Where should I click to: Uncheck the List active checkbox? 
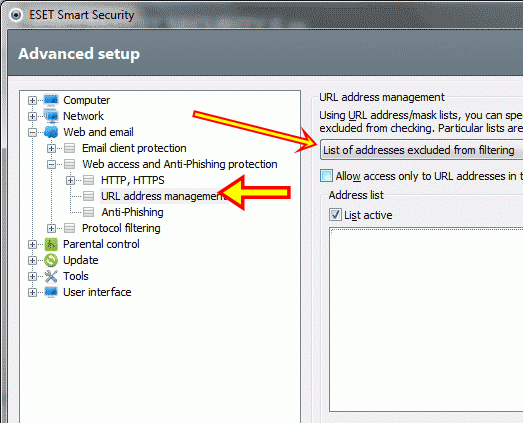point(335,215)
